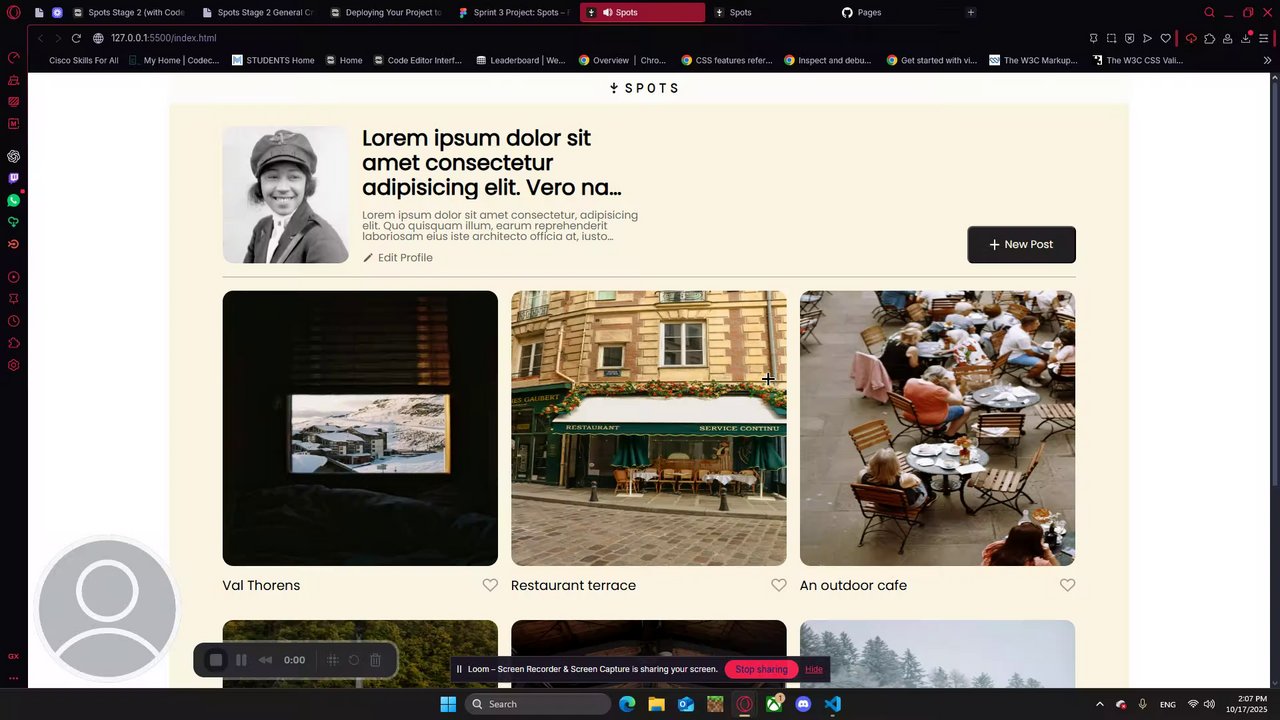
Task: Open File Explorer from taskbar
Action: [x=656, y=704]
